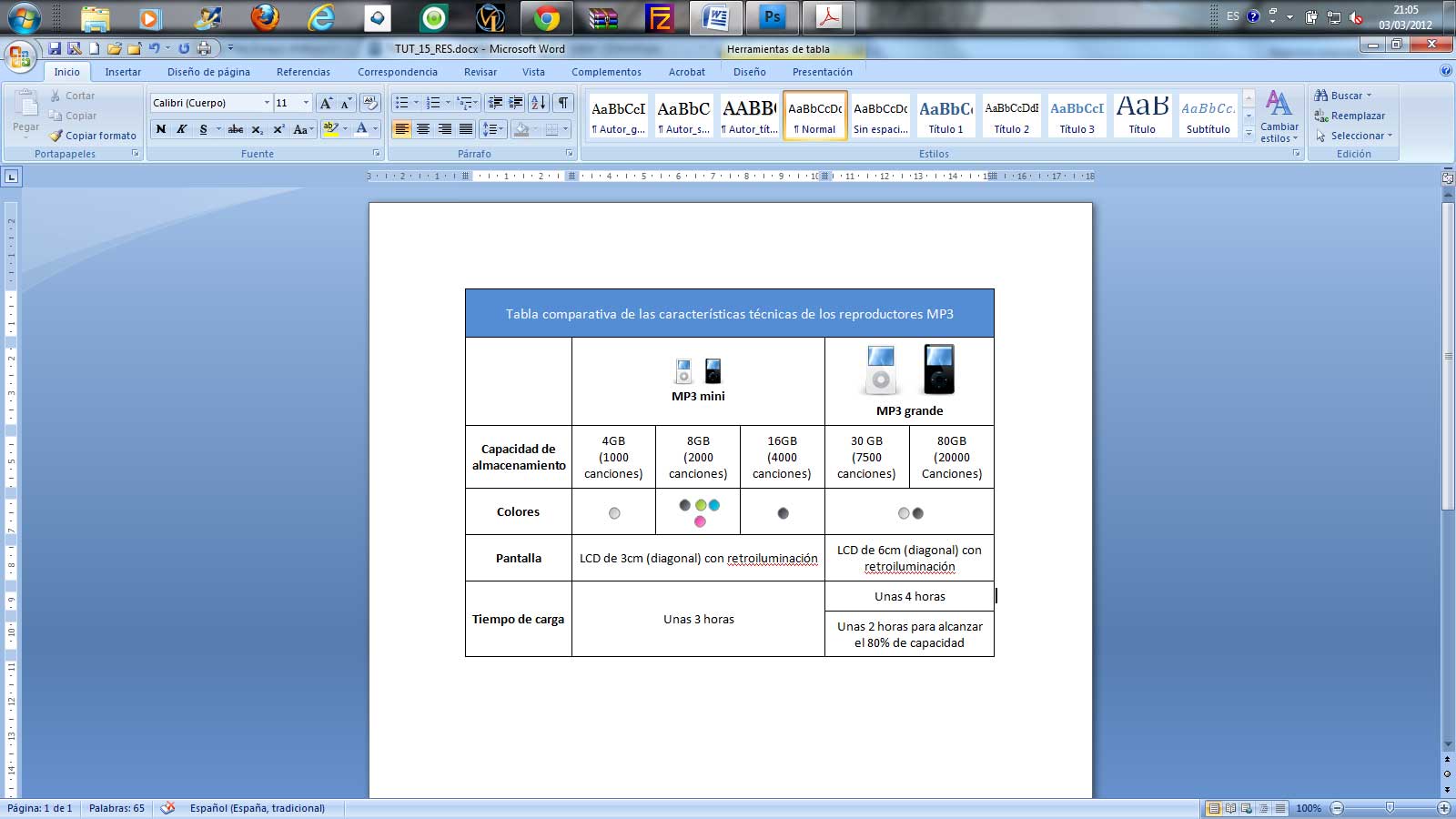Enable center paragraph alignment
This screenshot has width=1456, height=819.
click(x=423, y=128)
